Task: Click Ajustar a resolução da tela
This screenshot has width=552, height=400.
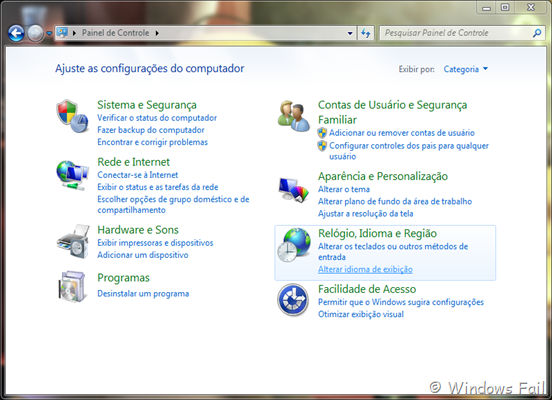Action: coord(365,213)
